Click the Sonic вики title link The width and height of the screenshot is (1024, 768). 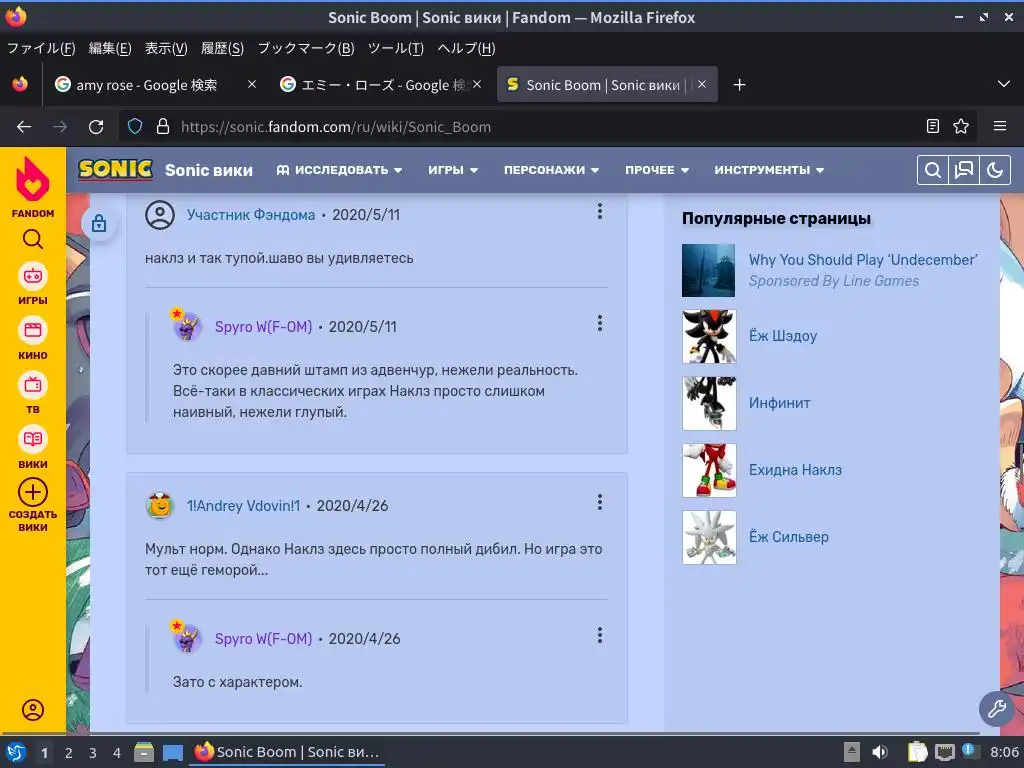click(x=208, y=170)
